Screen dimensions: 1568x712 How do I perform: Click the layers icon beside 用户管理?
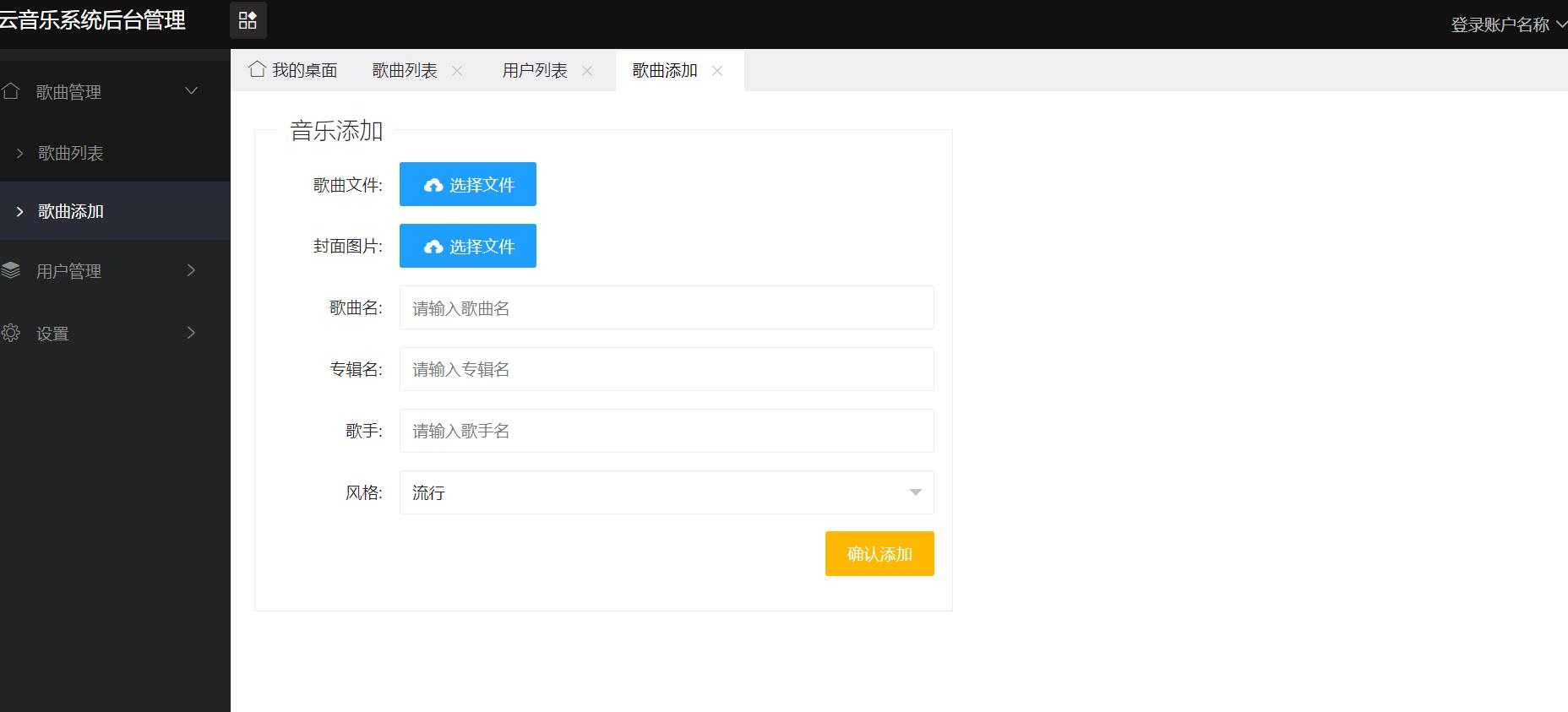tap(10, 270)
